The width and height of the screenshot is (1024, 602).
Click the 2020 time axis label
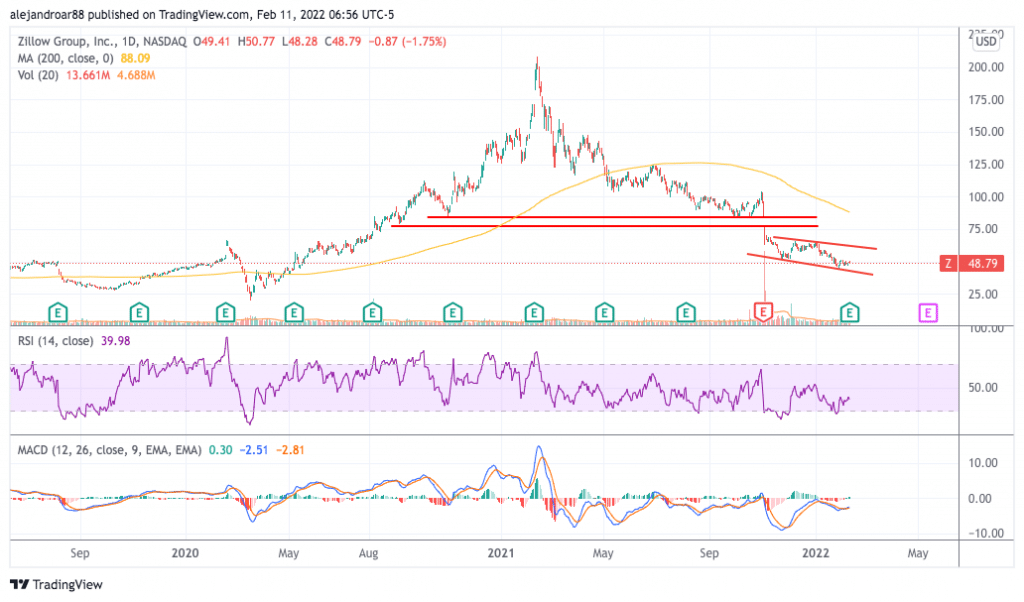coord(185,554)
